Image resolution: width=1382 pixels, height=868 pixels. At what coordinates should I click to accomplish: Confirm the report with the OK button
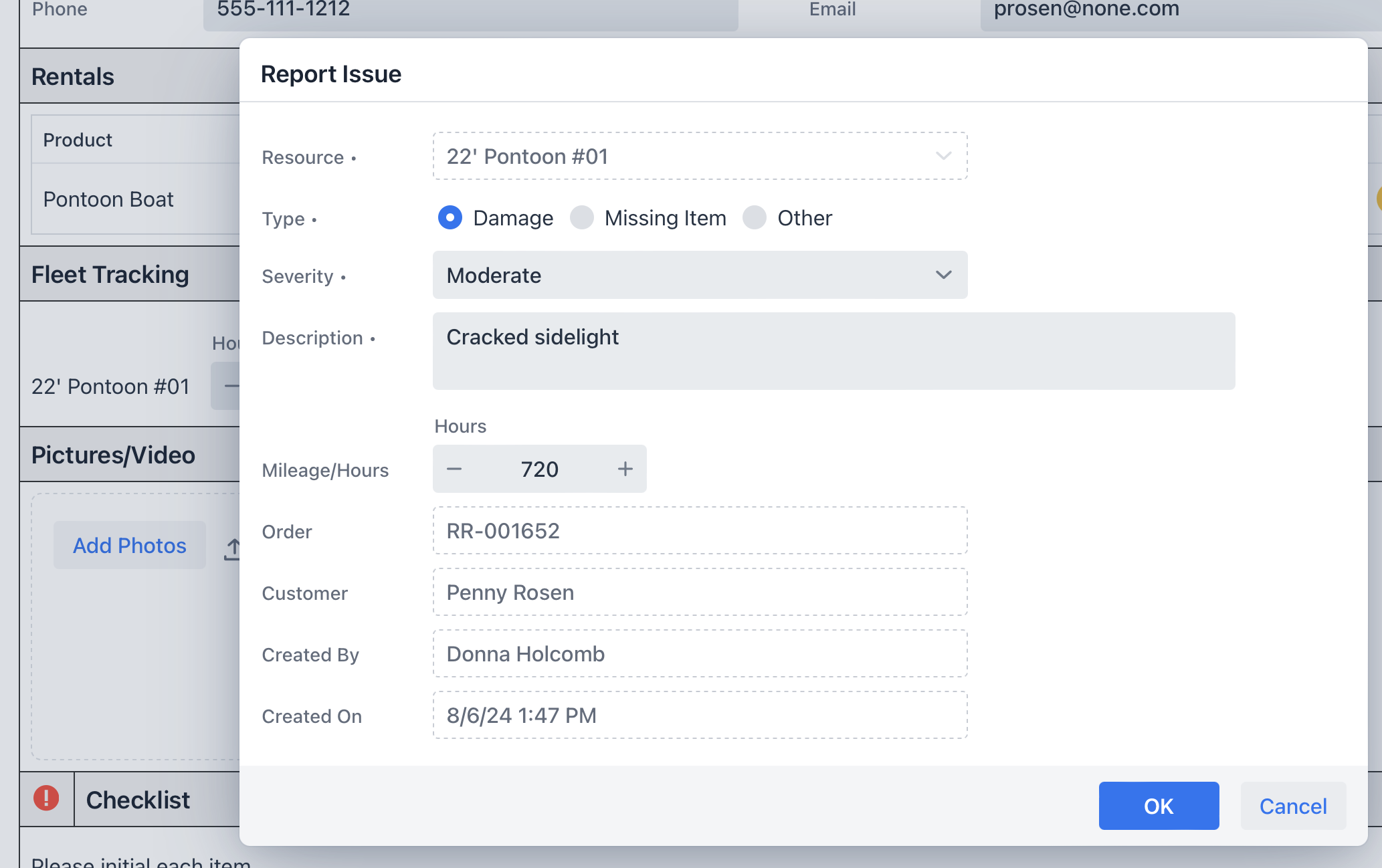[x=1159, y=806]
